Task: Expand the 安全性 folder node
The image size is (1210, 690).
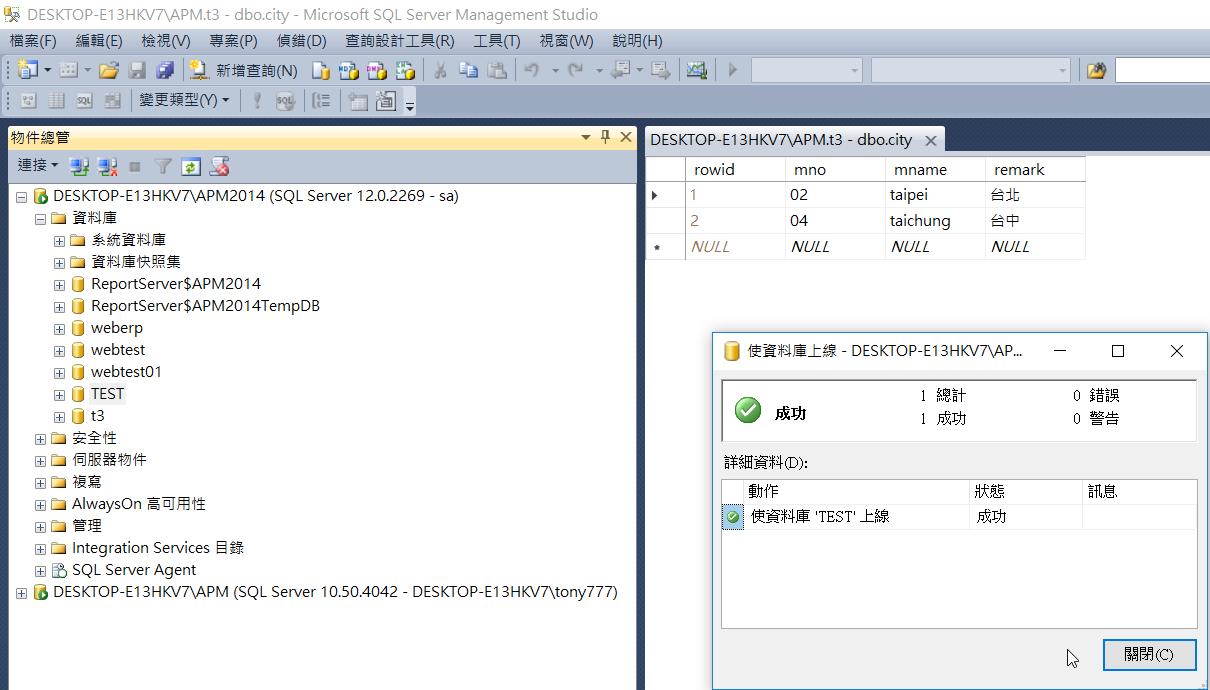Action: [41, 438]
